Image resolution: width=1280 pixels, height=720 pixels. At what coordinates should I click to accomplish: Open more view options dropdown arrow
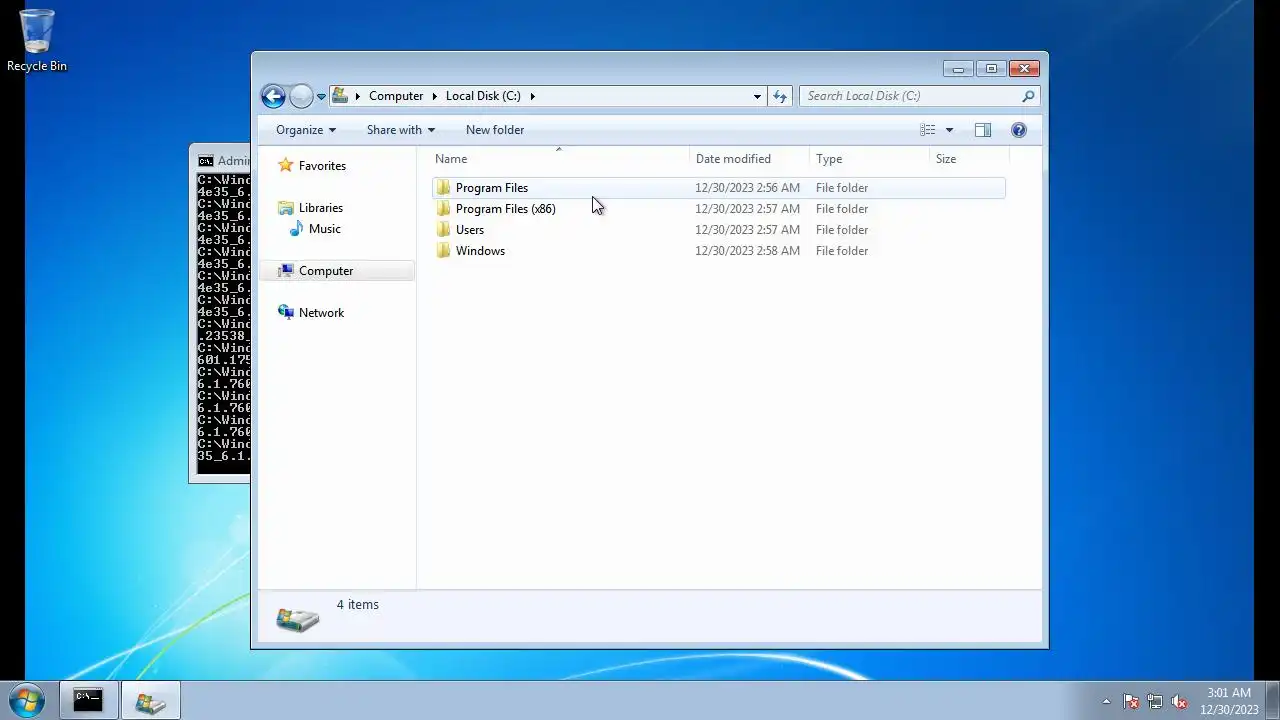click(x=949, y=130)
